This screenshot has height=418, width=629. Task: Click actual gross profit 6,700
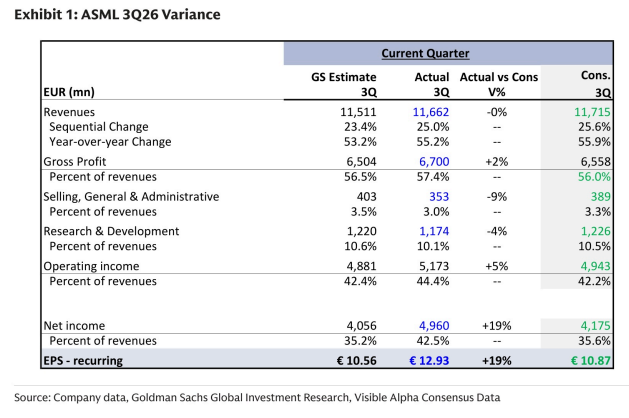pyautogui.click(x=434, y=162)
